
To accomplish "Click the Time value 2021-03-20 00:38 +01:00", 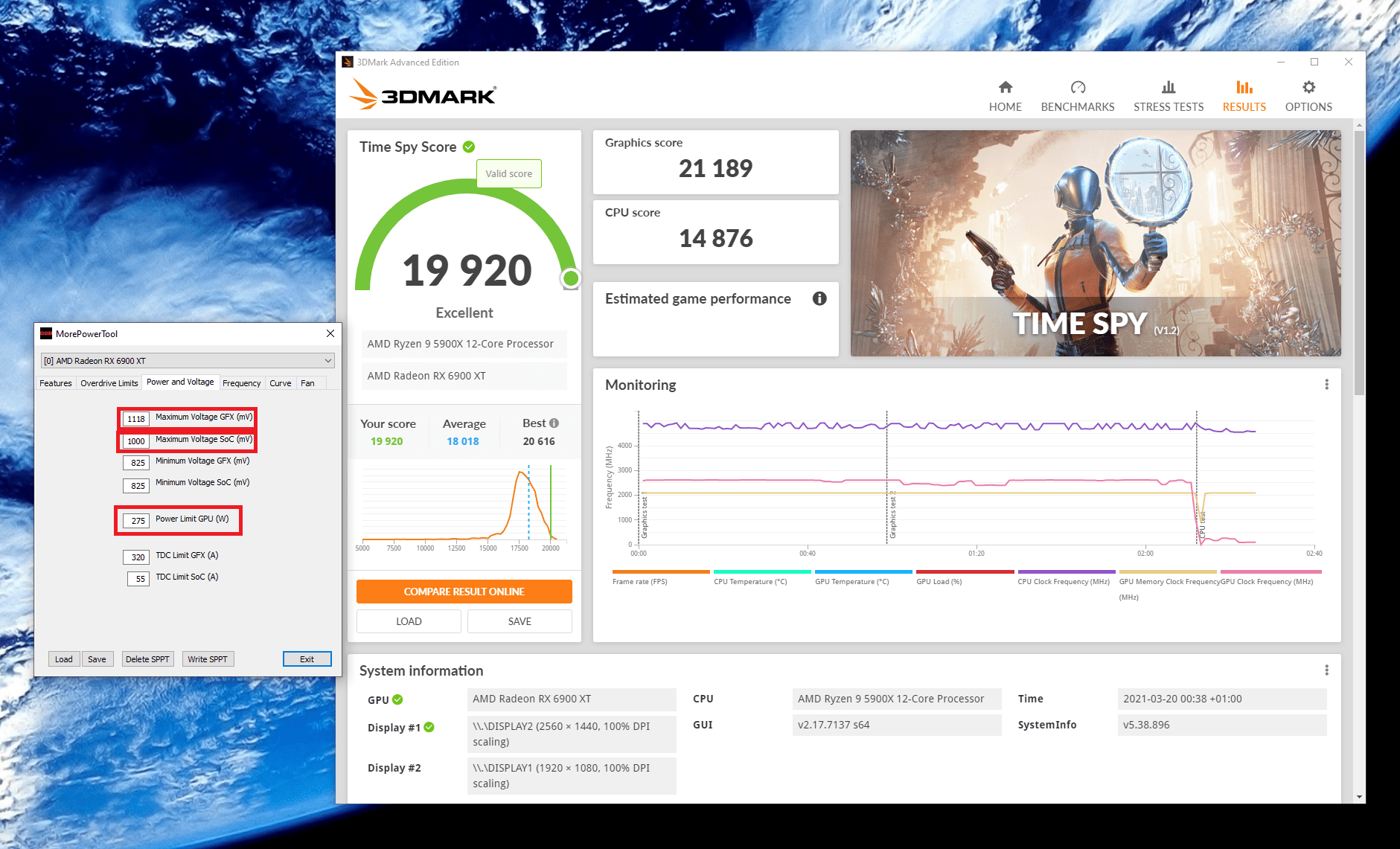I will 1222,699.
